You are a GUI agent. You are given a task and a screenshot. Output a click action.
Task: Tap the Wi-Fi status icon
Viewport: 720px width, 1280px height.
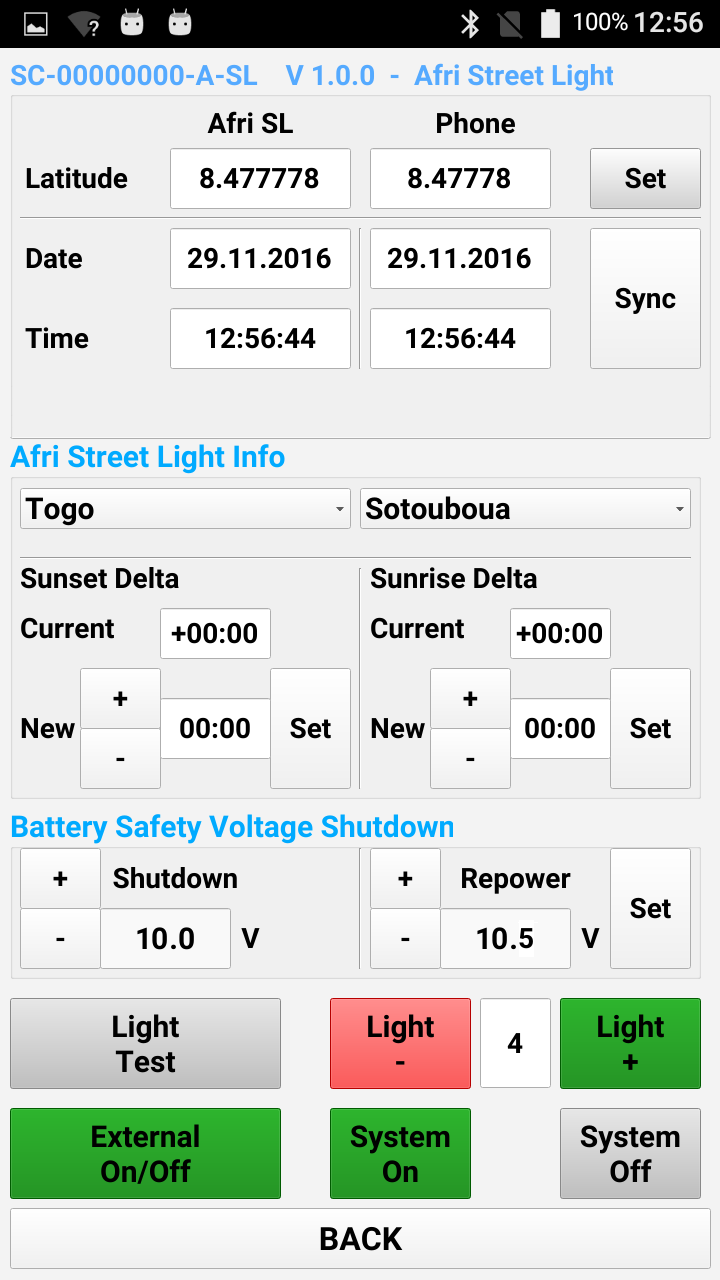[84, 24]
